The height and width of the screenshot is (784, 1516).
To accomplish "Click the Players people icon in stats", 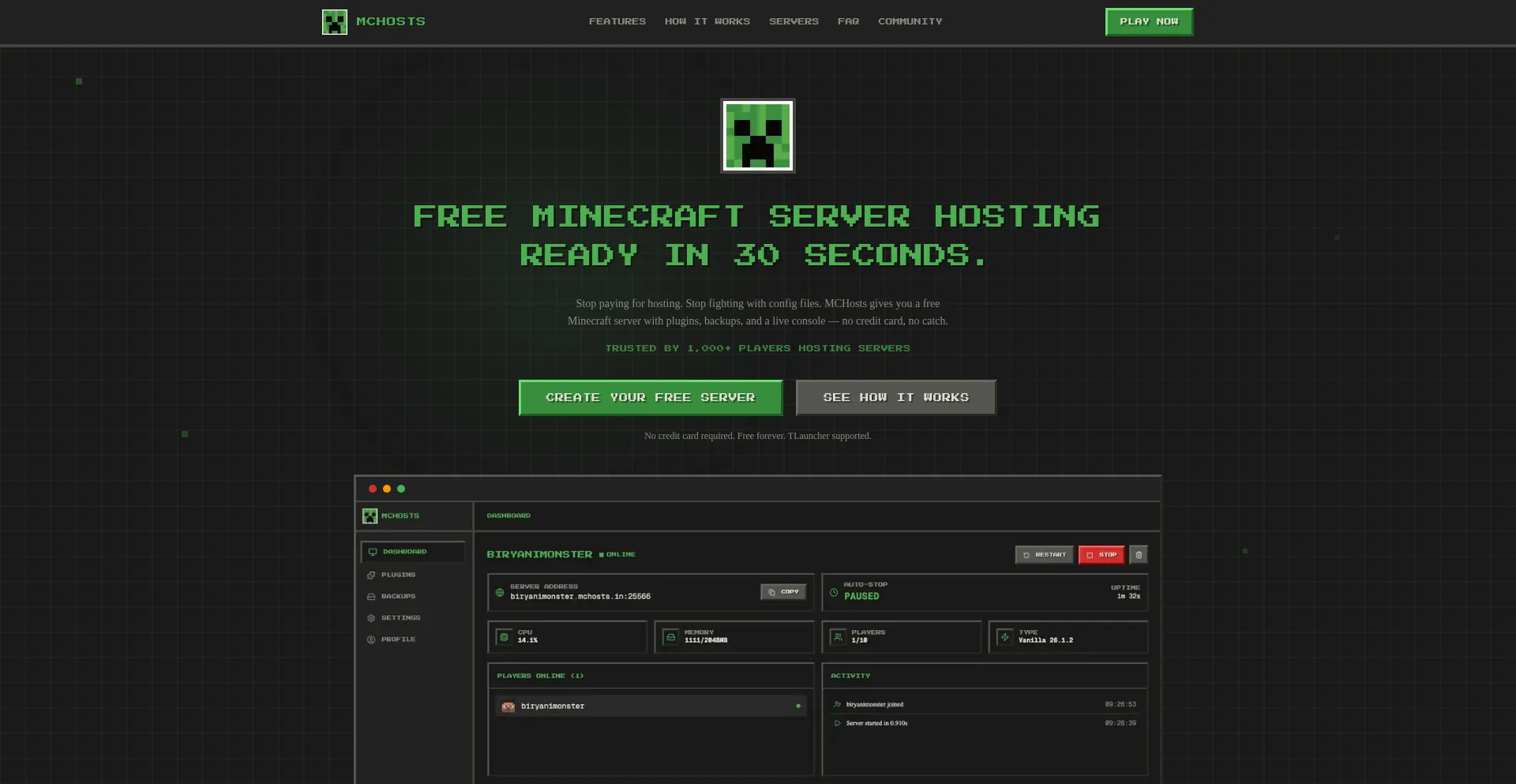I will pos(839,637).
